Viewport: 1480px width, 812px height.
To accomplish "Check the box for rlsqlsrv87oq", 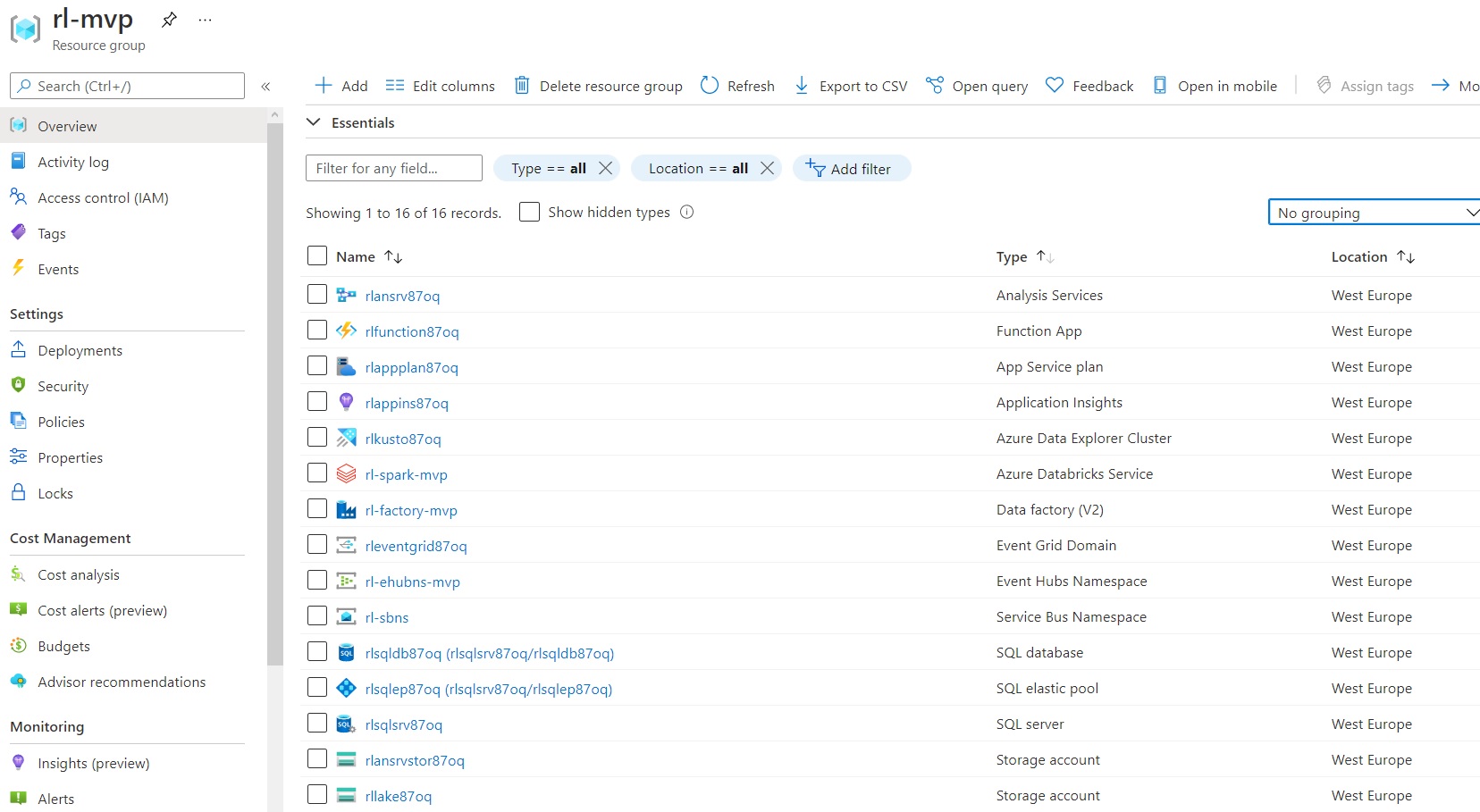I will [x=317, y=723].
